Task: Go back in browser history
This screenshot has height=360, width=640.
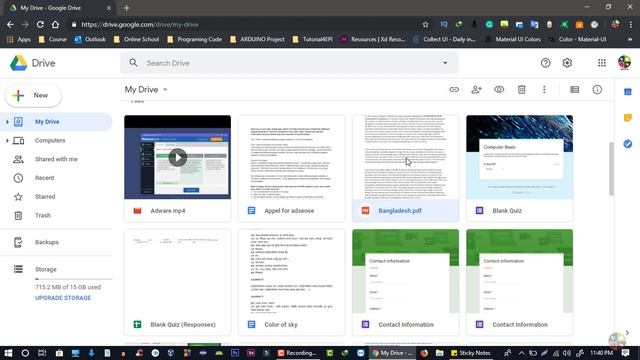Action: click(10, 24)
